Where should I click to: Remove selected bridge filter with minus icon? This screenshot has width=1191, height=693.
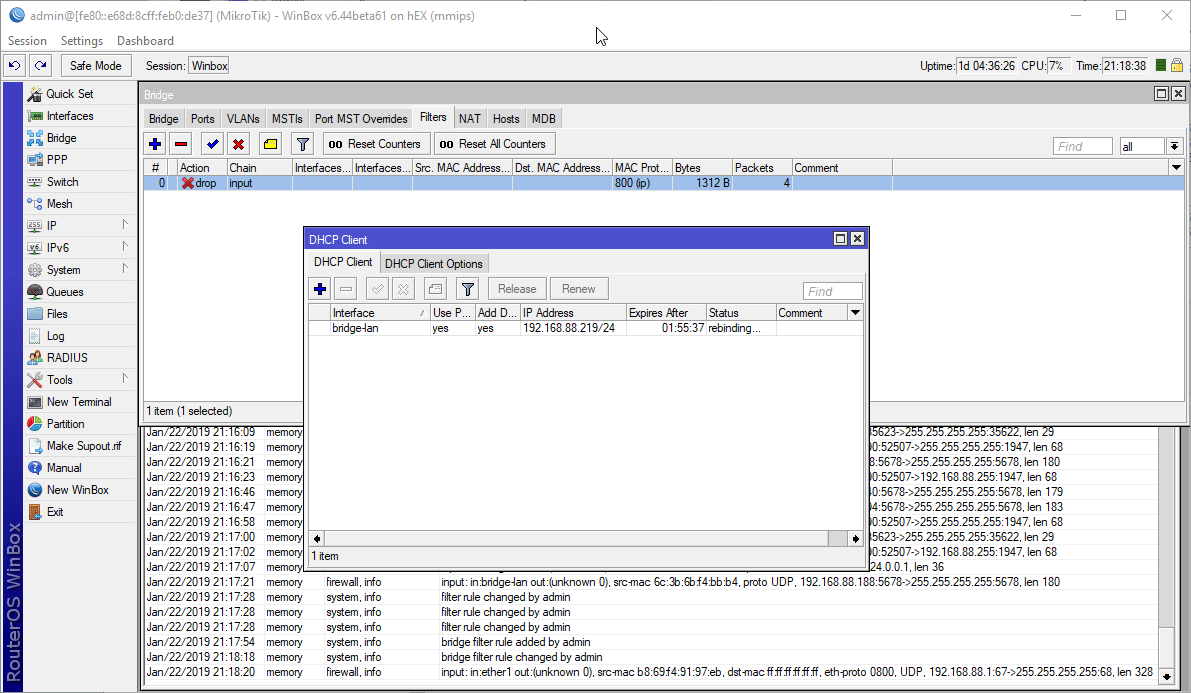pyautogui.click(x=181, y=144)
